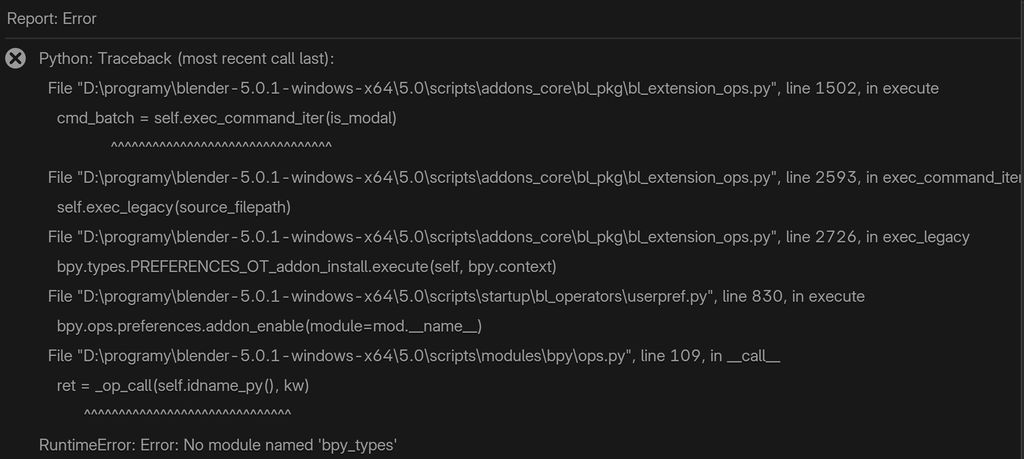Click the file path line ending 'in exec_command_iter'
The image size is (1024, 459).
(535, 178)
